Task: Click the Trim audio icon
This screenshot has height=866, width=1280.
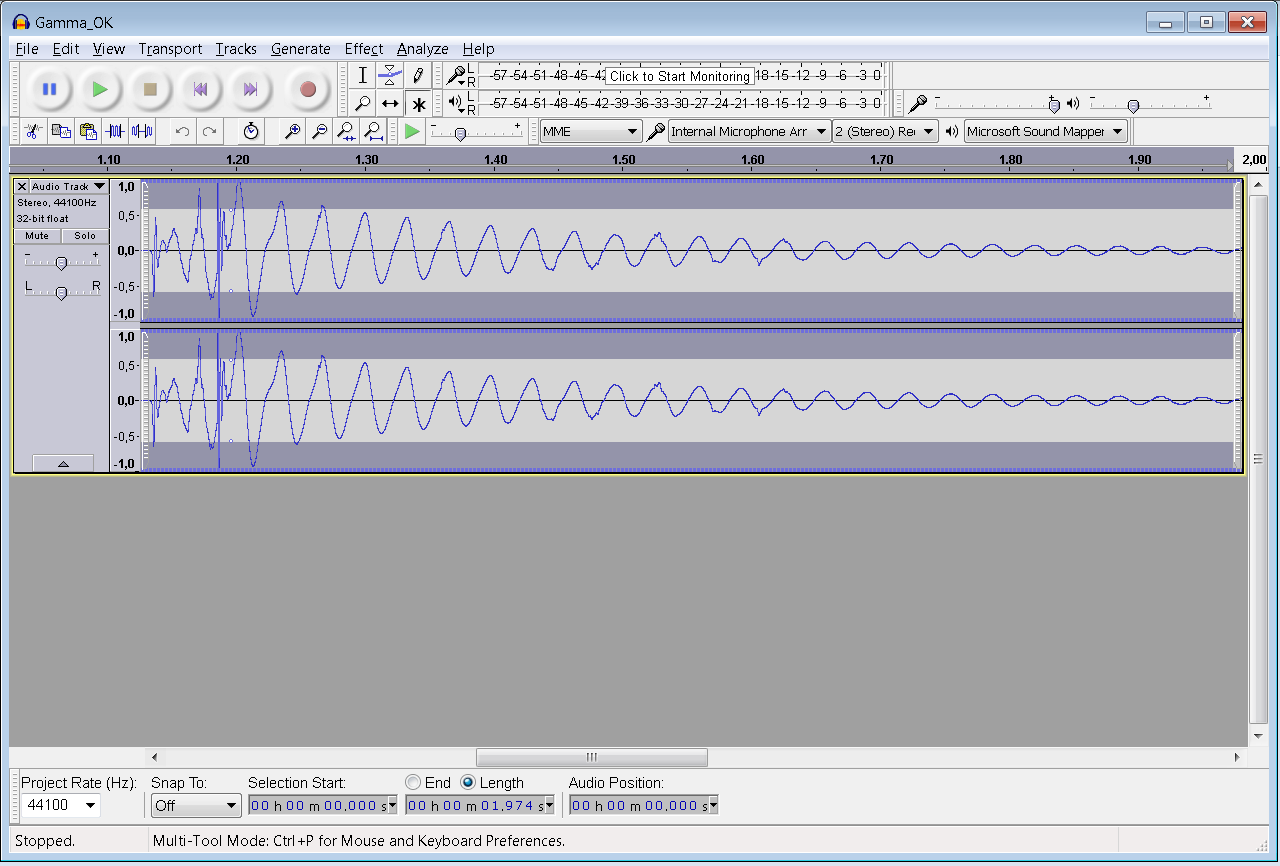Action: pos(115,131)
